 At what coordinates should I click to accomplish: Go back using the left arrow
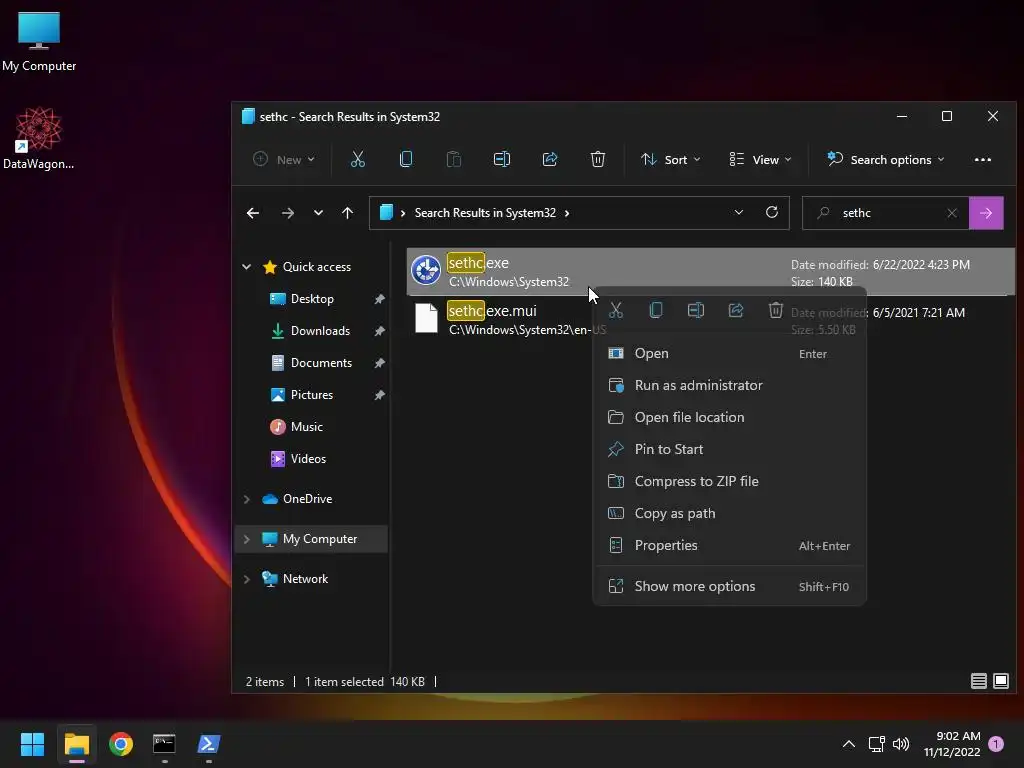click(x=253, y=213)
